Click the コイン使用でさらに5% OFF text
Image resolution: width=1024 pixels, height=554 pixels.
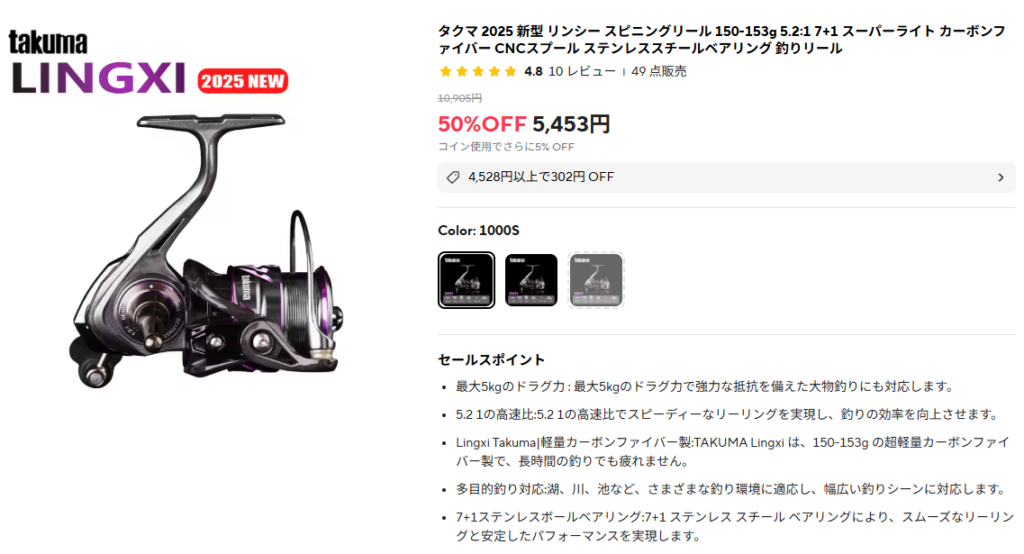tap(506, 147)
